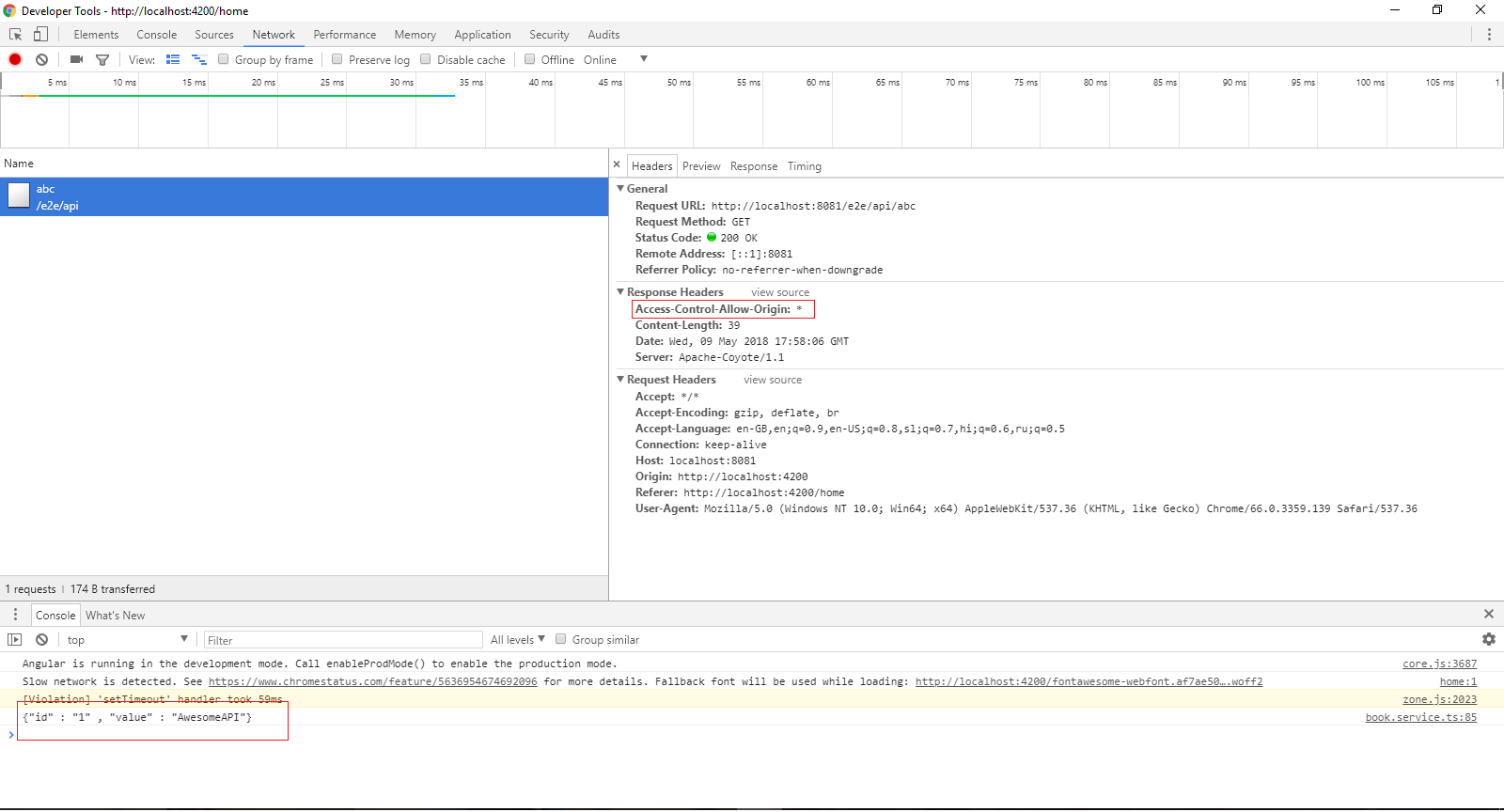Open the Console panel tab
This screenshot has height=812, width=1504.
pos(157,35)
